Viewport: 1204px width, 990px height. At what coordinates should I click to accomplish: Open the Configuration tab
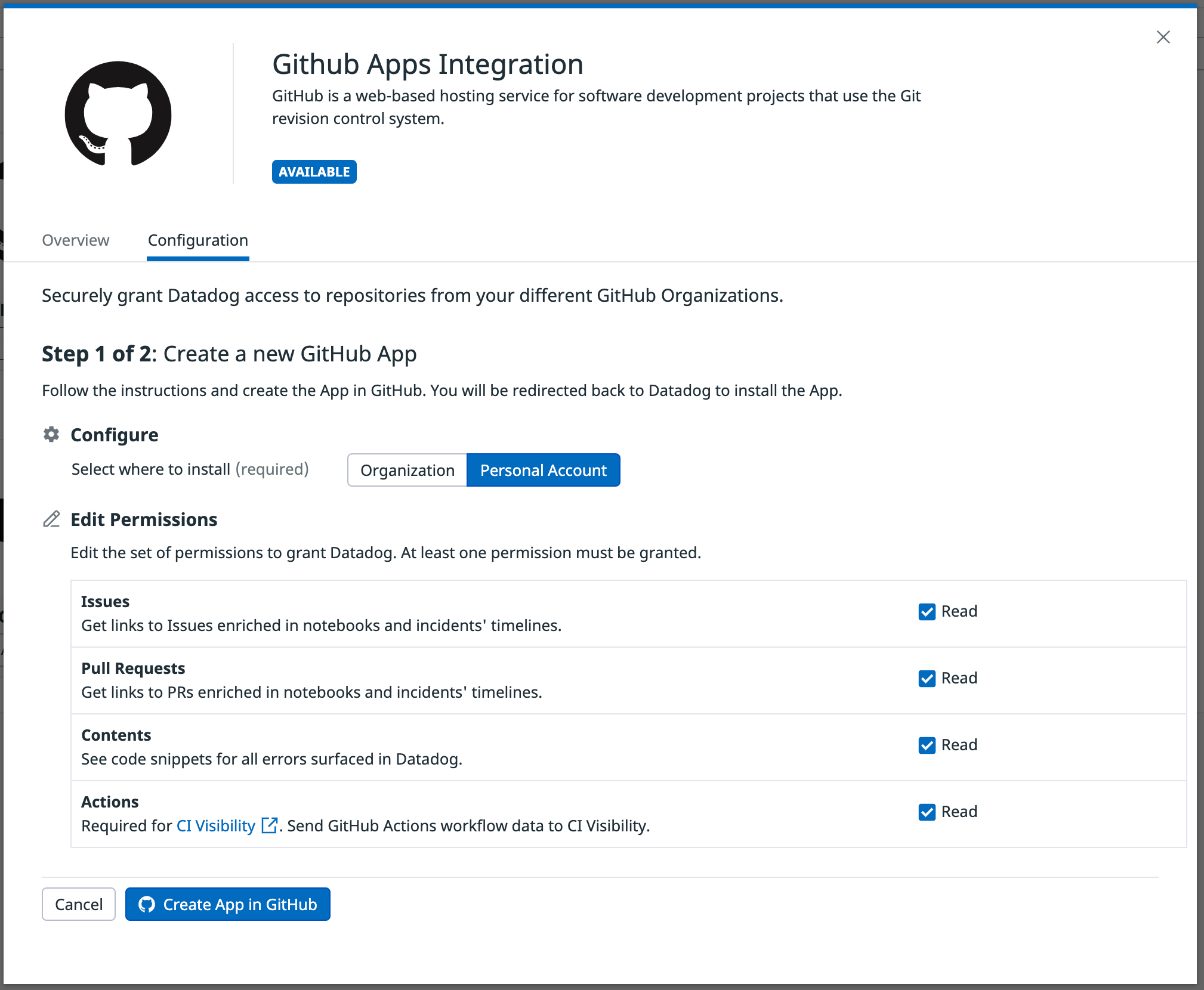(198, 240)
